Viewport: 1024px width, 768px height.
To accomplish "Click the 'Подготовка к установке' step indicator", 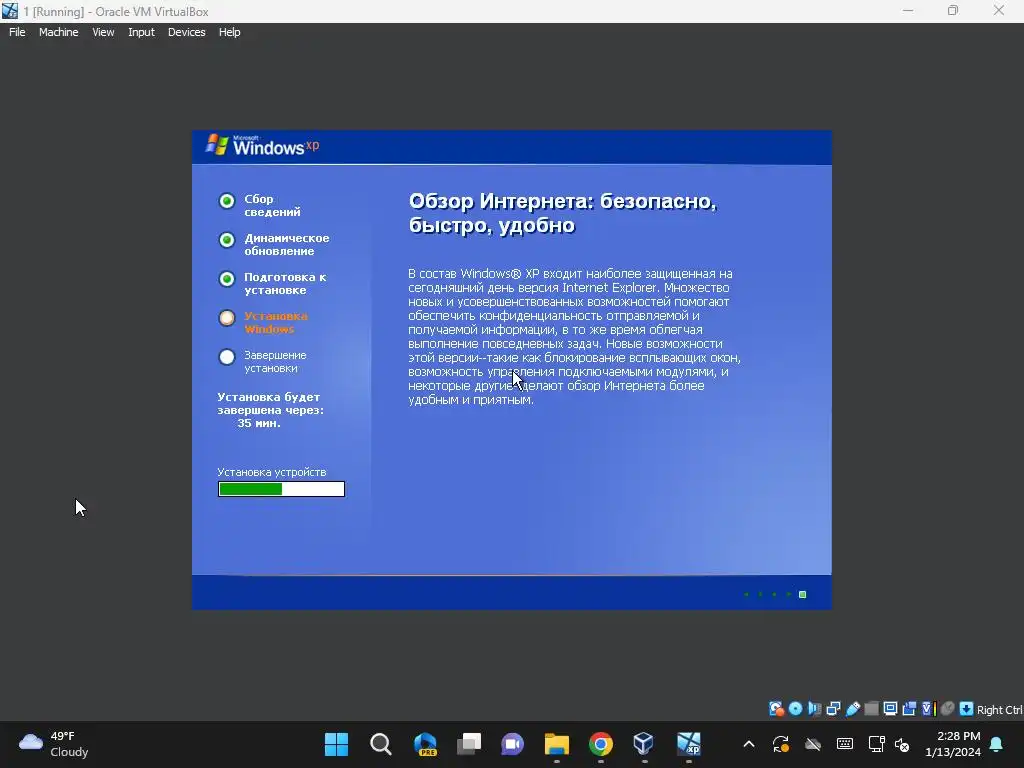I will 227,280.
